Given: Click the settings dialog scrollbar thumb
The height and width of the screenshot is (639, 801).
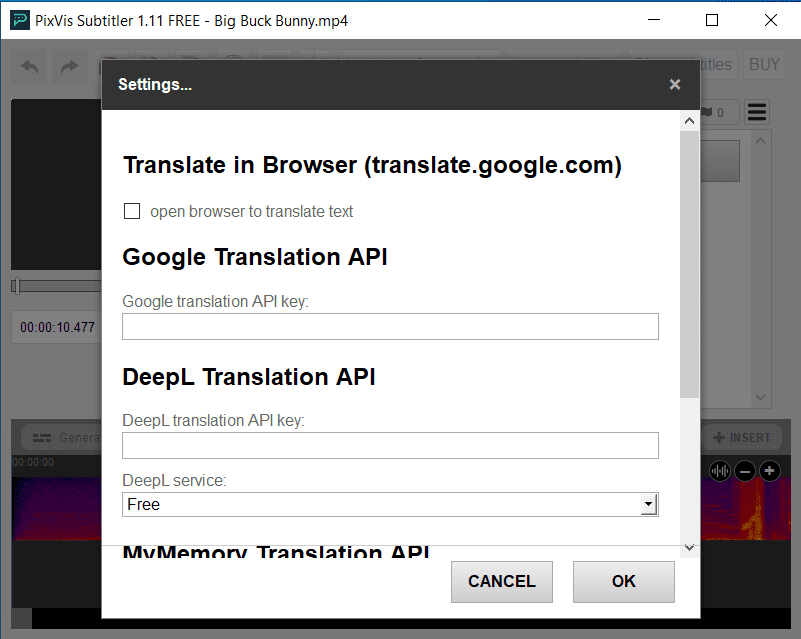Looking at the screenshot, I should (689, 264).
